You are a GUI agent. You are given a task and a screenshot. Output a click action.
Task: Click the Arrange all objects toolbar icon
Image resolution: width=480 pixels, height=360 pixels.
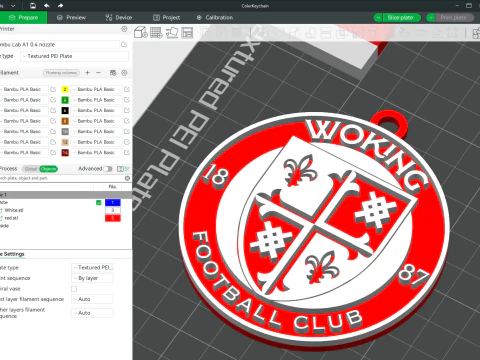point(187,32)
